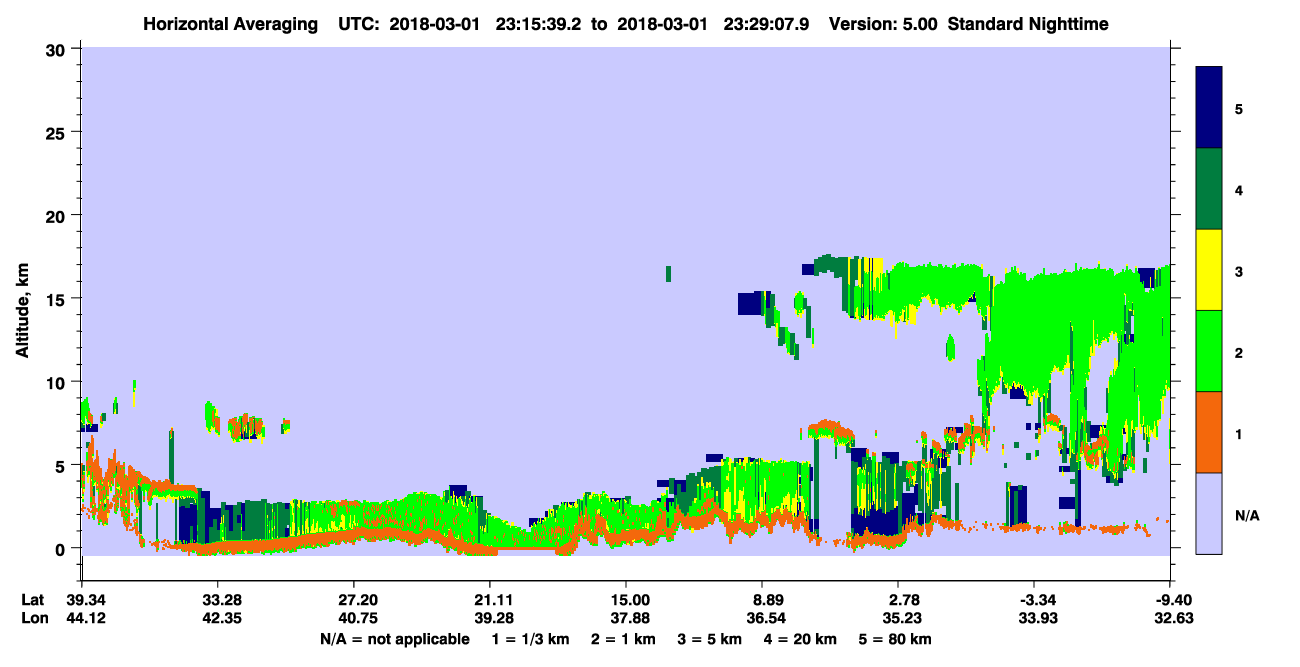Click the 'Version: 5.00' text
Screen dimensions: 1300x667
point(882,23)
